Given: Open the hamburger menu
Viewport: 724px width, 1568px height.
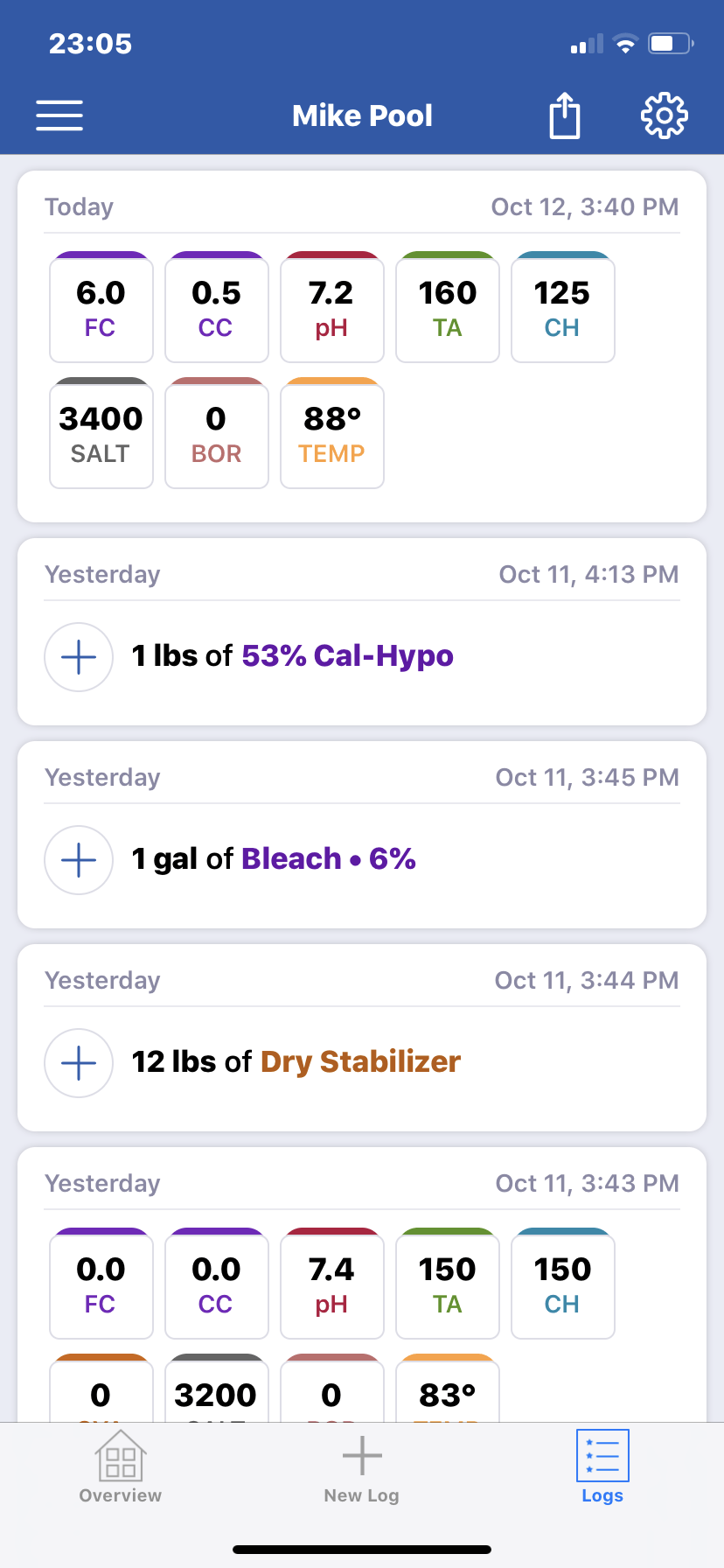Looking at the screenshot, I should point(59,115).
